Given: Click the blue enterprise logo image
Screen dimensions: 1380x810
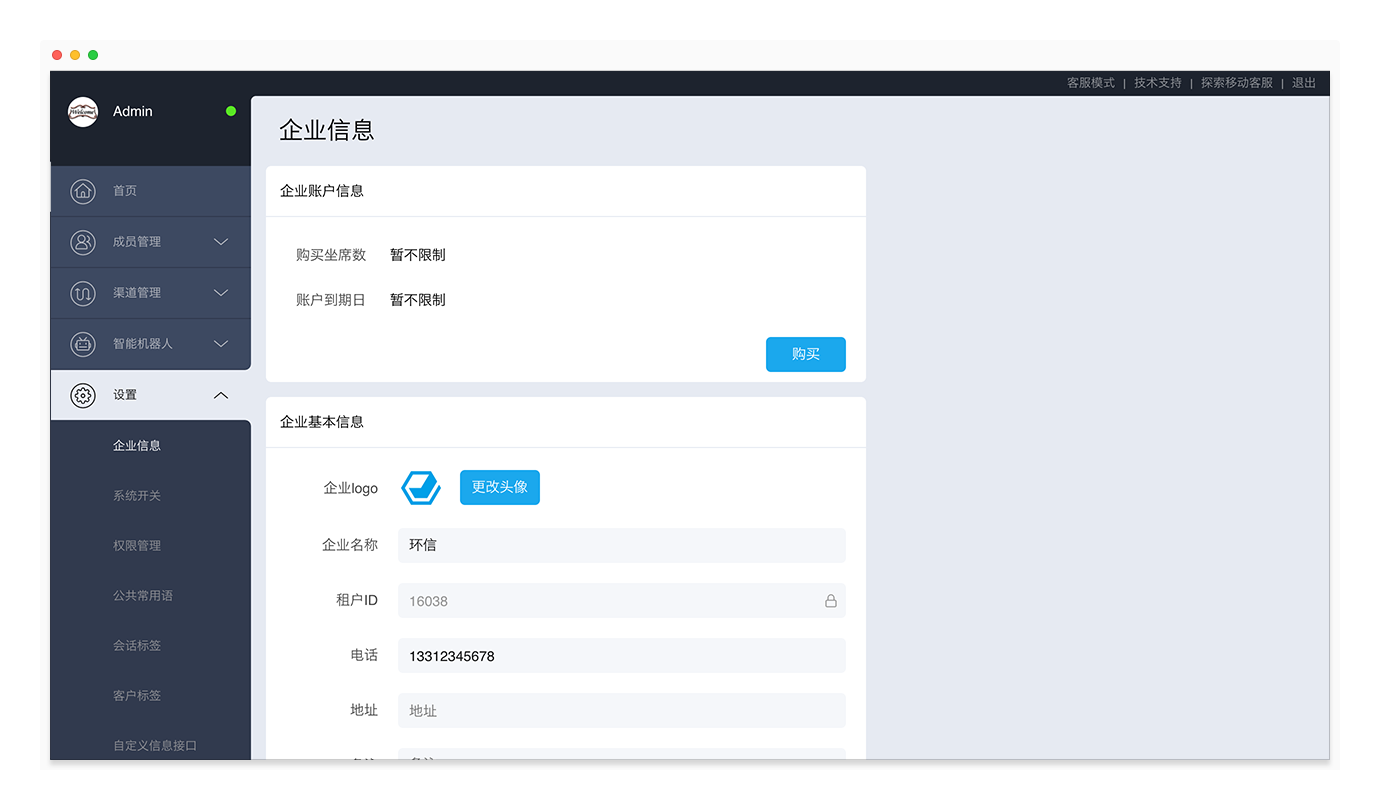Looking at the screenshot, I should click(x=421, y=487).
